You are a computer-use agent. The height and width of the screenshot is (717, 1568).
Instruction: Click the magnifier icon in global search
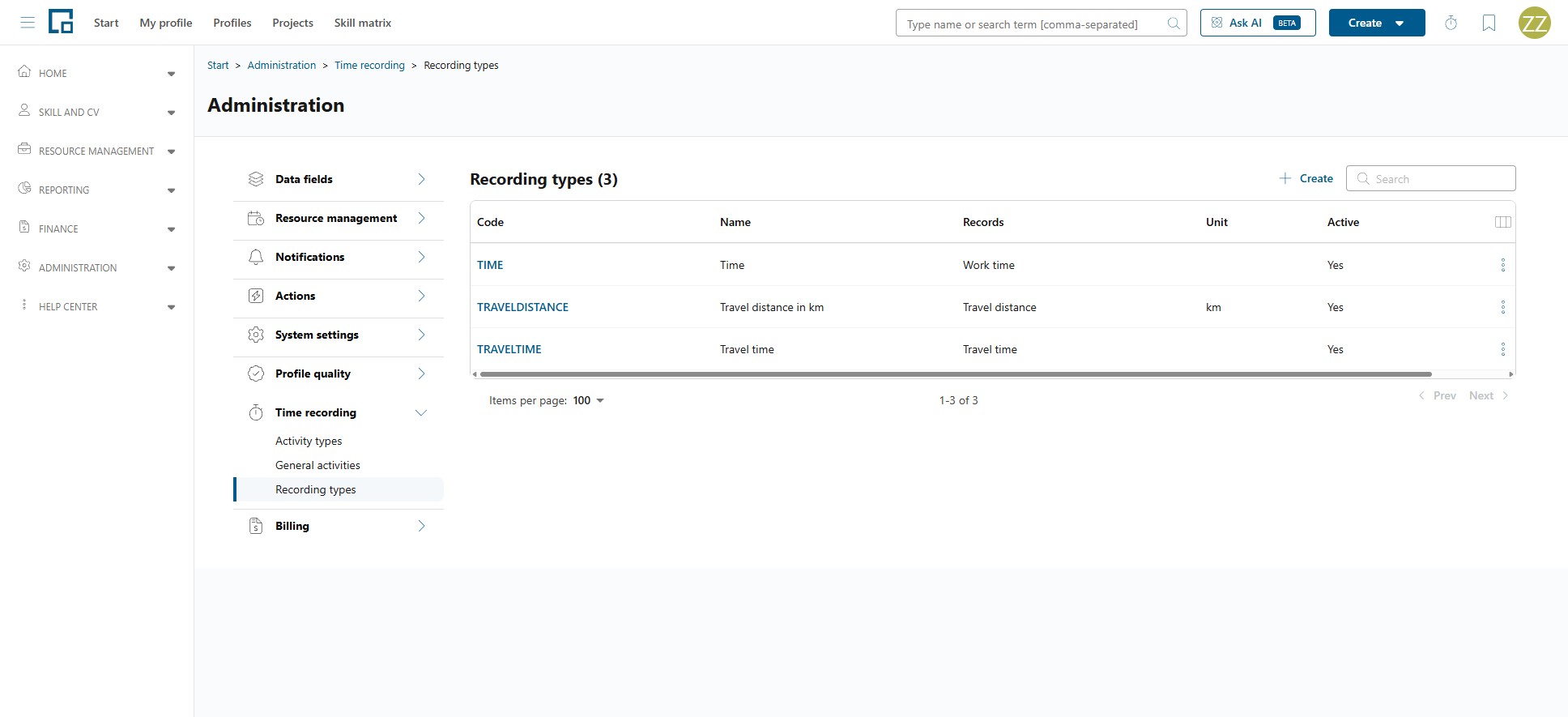[x=1173, y=23]
